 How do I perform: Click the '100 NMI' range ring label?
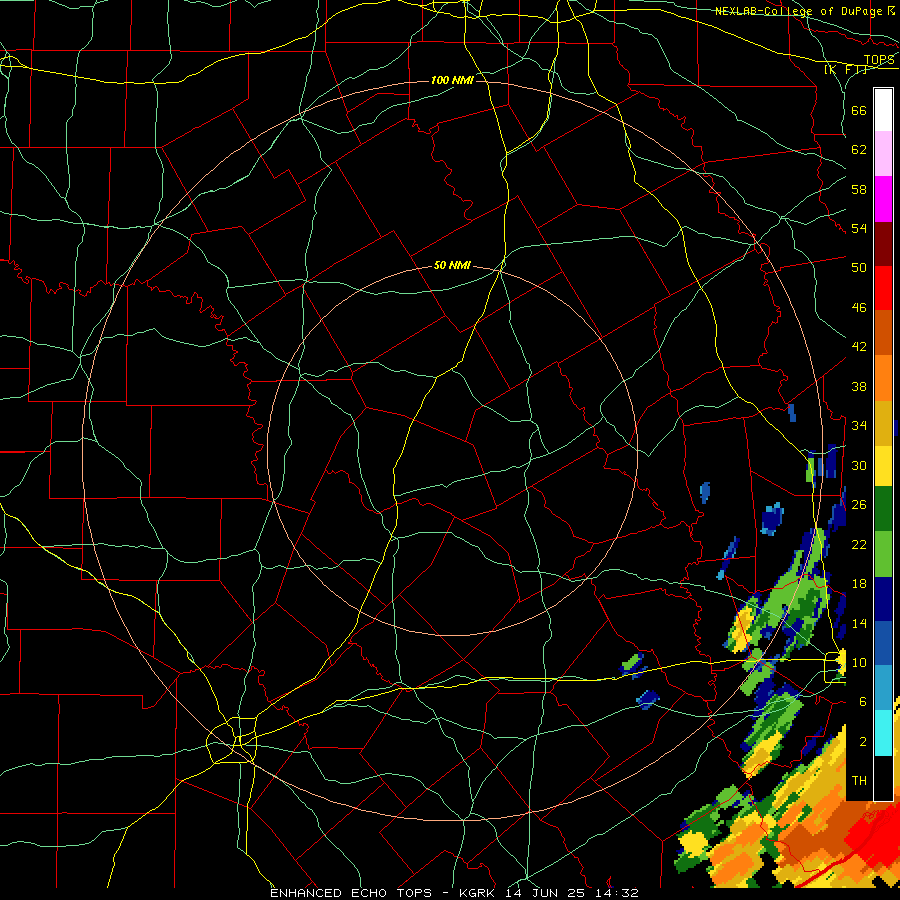452,80
